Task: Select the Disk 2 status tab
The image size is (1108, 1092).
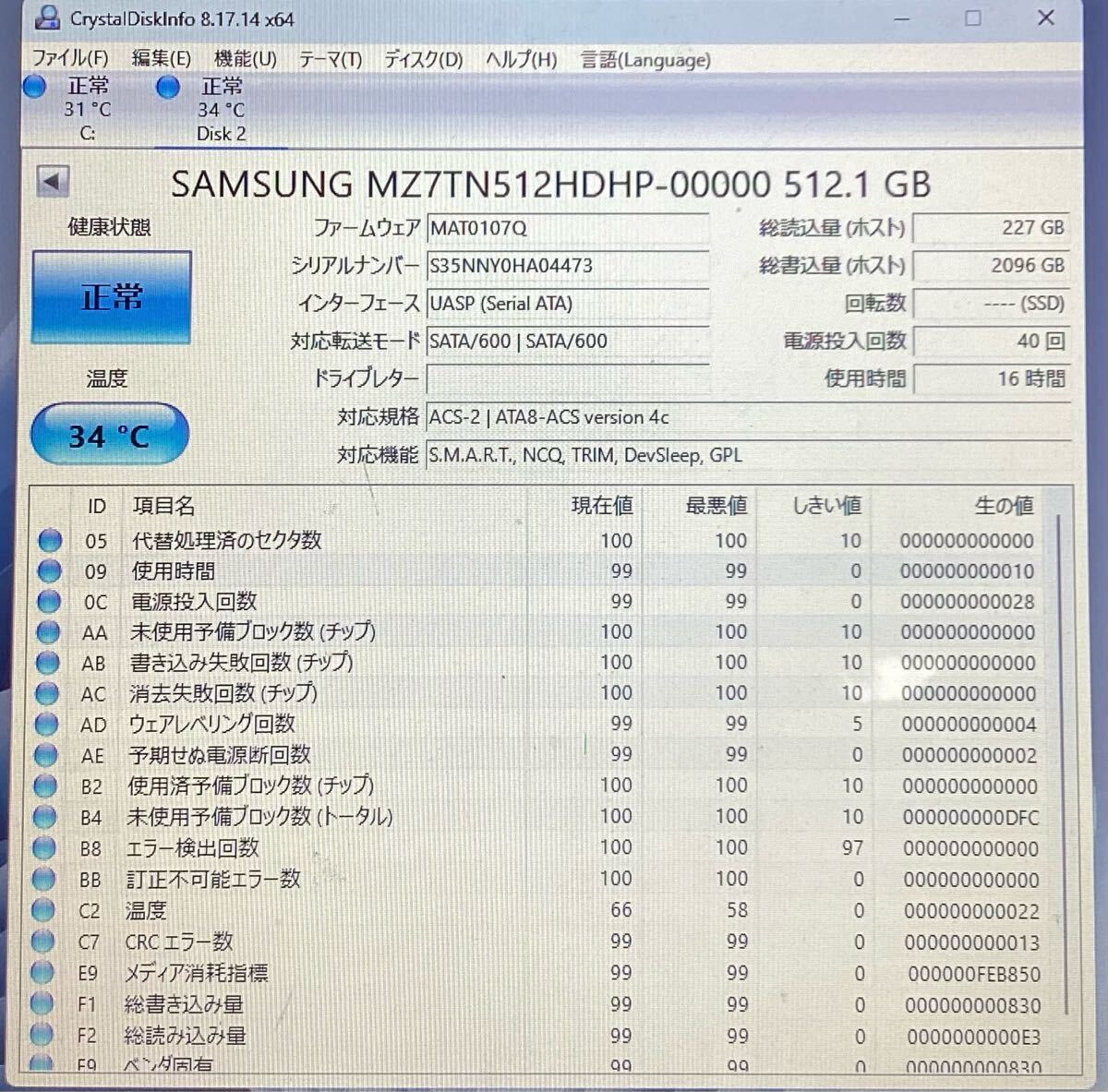Action: tap(220, 109)
